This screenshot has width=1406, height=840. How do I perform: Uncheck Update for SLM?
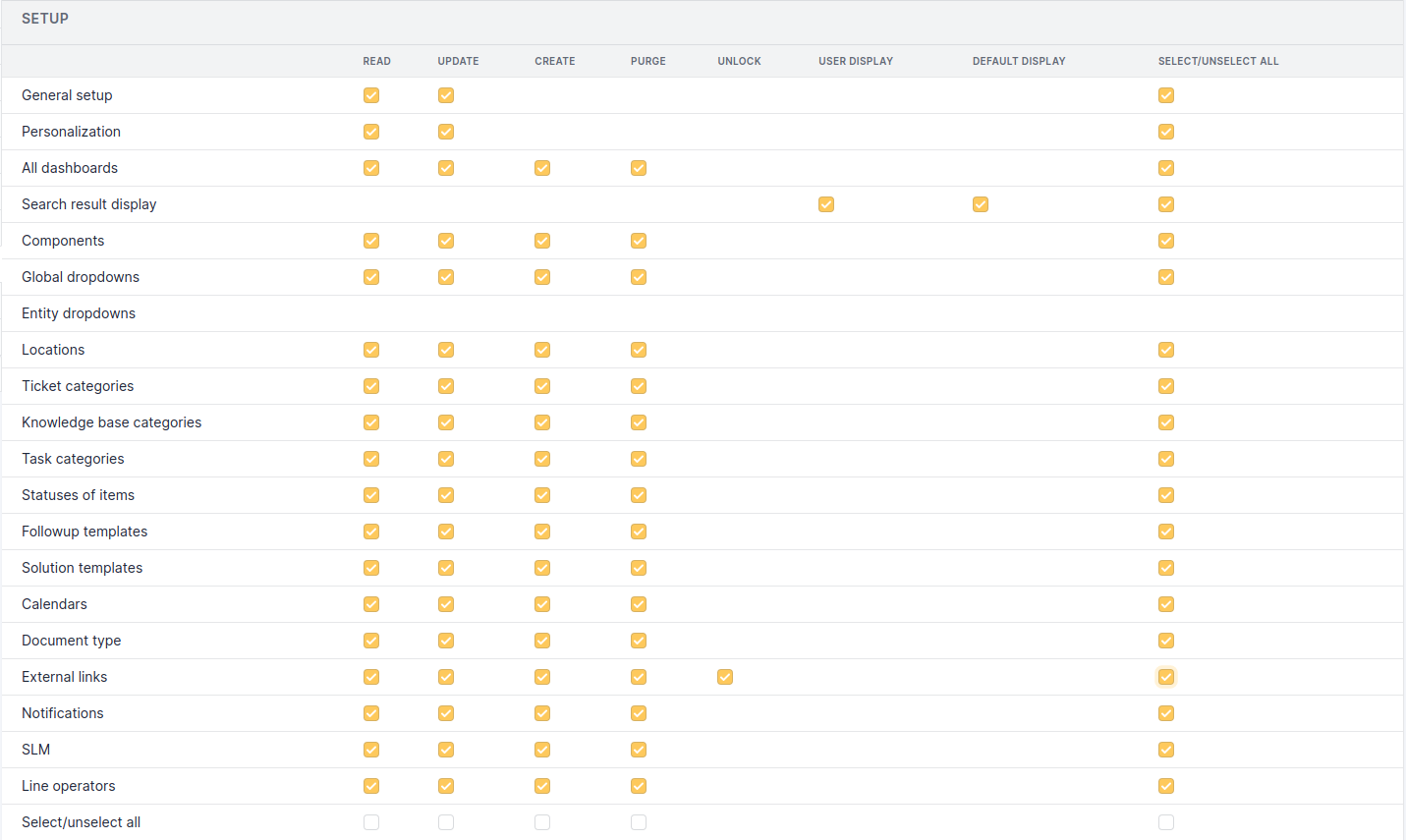446,750
